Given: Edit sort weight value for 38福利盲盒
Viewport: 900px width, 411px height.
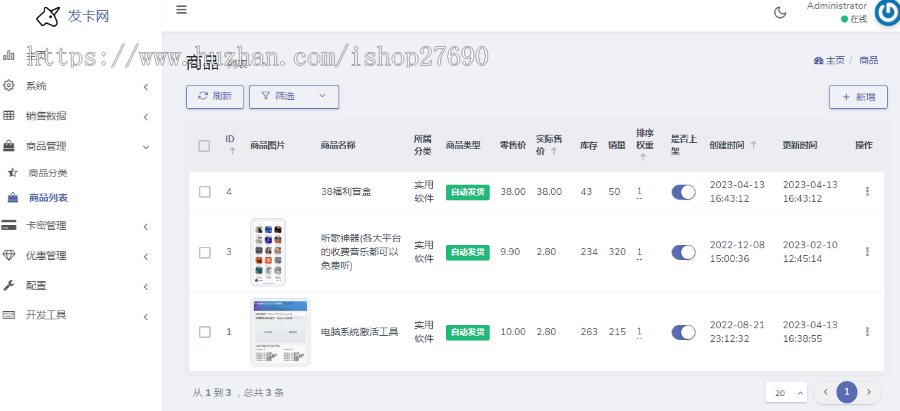Looking at the screenshot, I should tap(639, 191).
